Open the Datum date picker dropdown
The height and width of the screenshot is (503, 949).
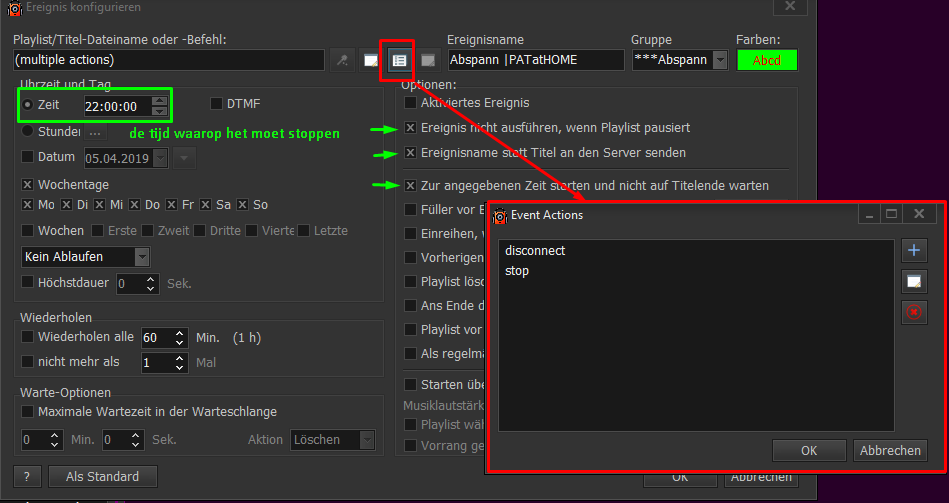[x=160, y=159]
